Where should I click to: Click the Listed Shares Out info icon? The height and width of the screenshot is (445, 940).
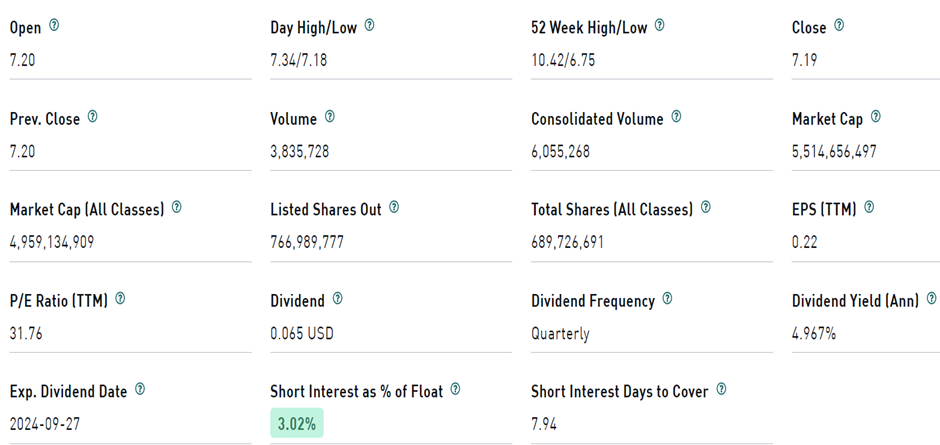[x=393, y=208]
